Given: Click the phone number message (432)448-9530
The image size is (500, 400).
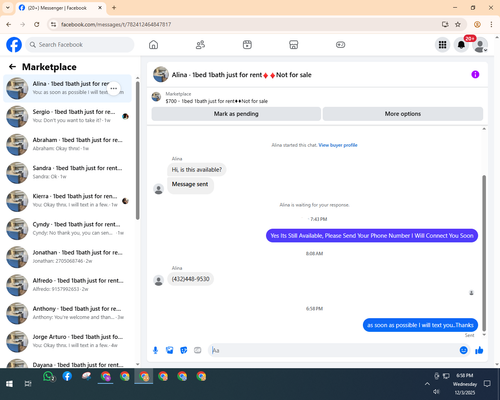Looking at the screenshot, I should point(190,279).
